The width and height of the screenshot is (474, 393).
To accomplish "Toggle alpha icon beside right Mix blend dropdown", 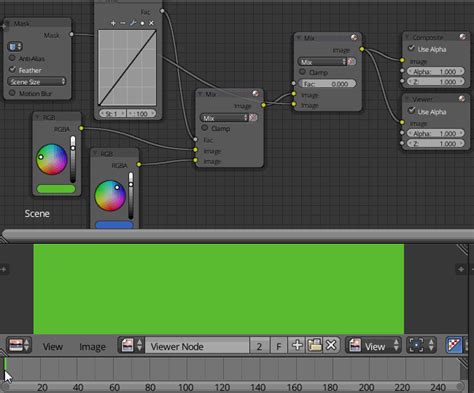I will coord(351,62).
